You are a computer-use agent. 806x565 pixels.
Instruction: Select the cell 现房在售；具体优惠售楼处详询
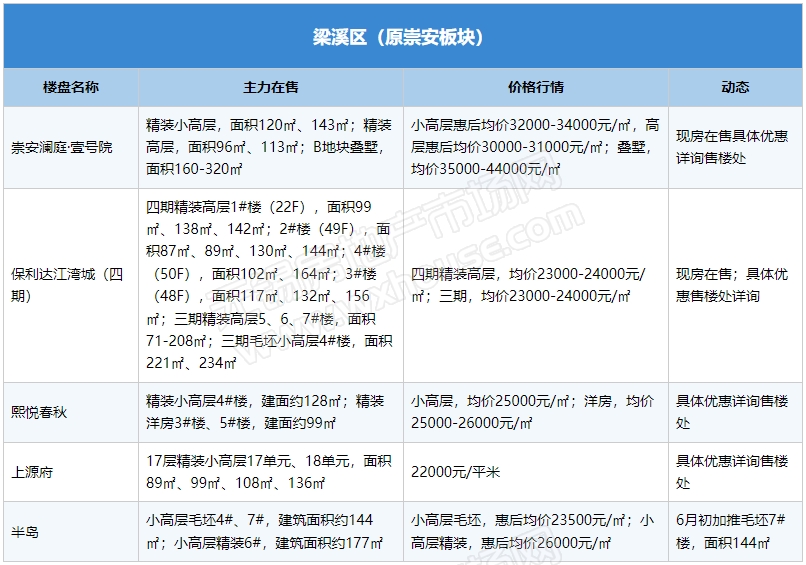735,285
